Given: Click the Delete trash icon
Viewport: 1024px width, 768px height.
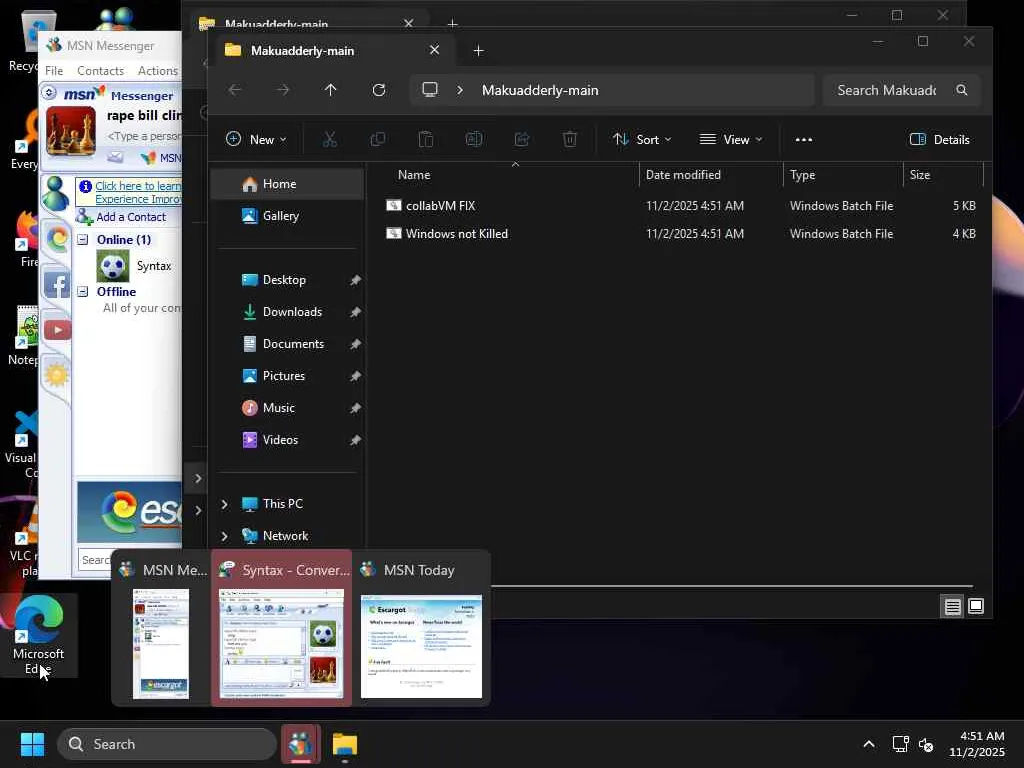Looking at the screenshot, I should click(570, 139).
